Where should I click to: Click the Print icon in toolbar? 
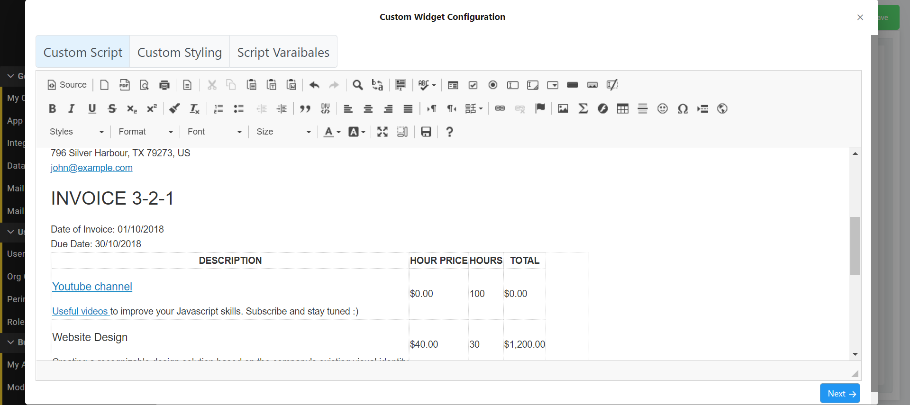(164, 85)
